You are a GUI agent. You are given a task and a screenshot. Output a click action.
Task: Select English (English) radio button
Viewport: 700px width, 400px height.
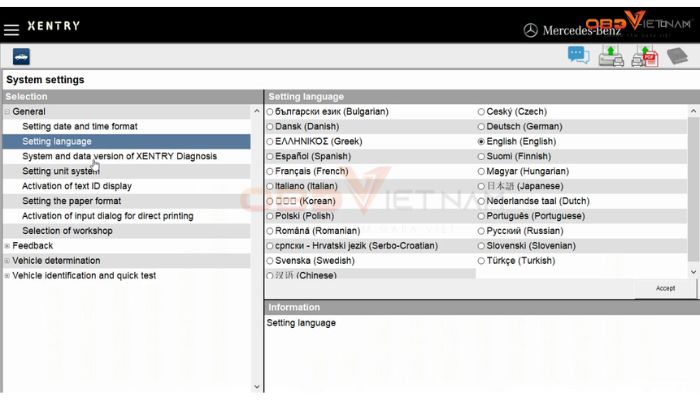(481, 142)
